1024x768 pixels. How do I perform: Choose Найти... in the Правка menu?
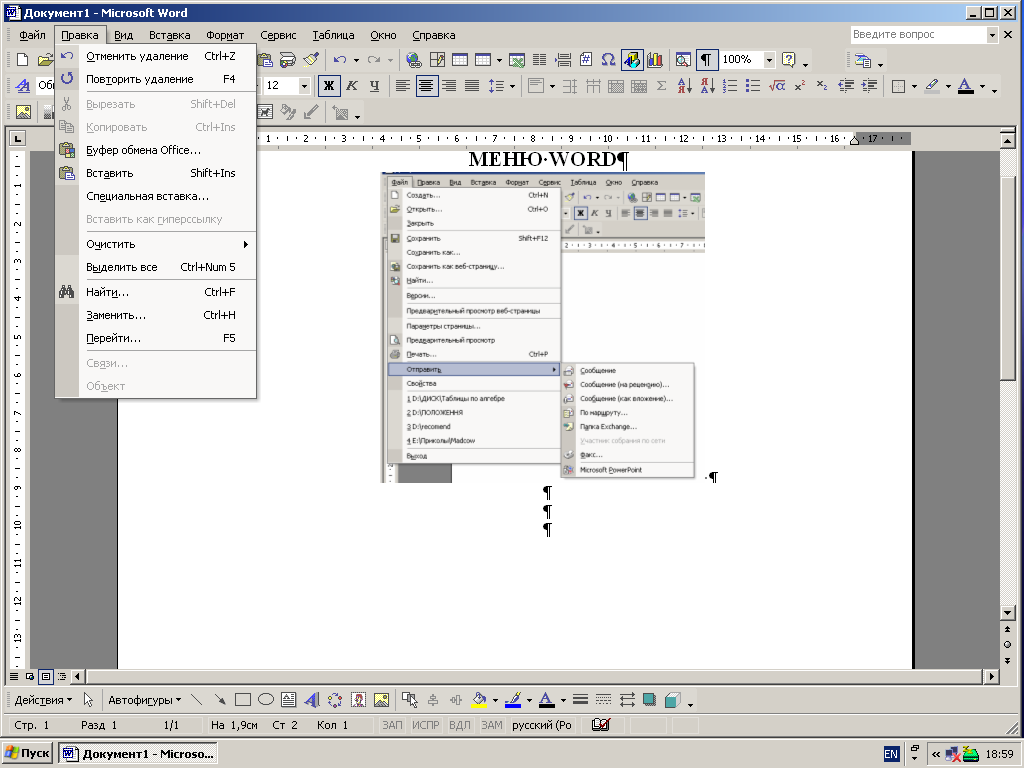(x=107, y=292)
